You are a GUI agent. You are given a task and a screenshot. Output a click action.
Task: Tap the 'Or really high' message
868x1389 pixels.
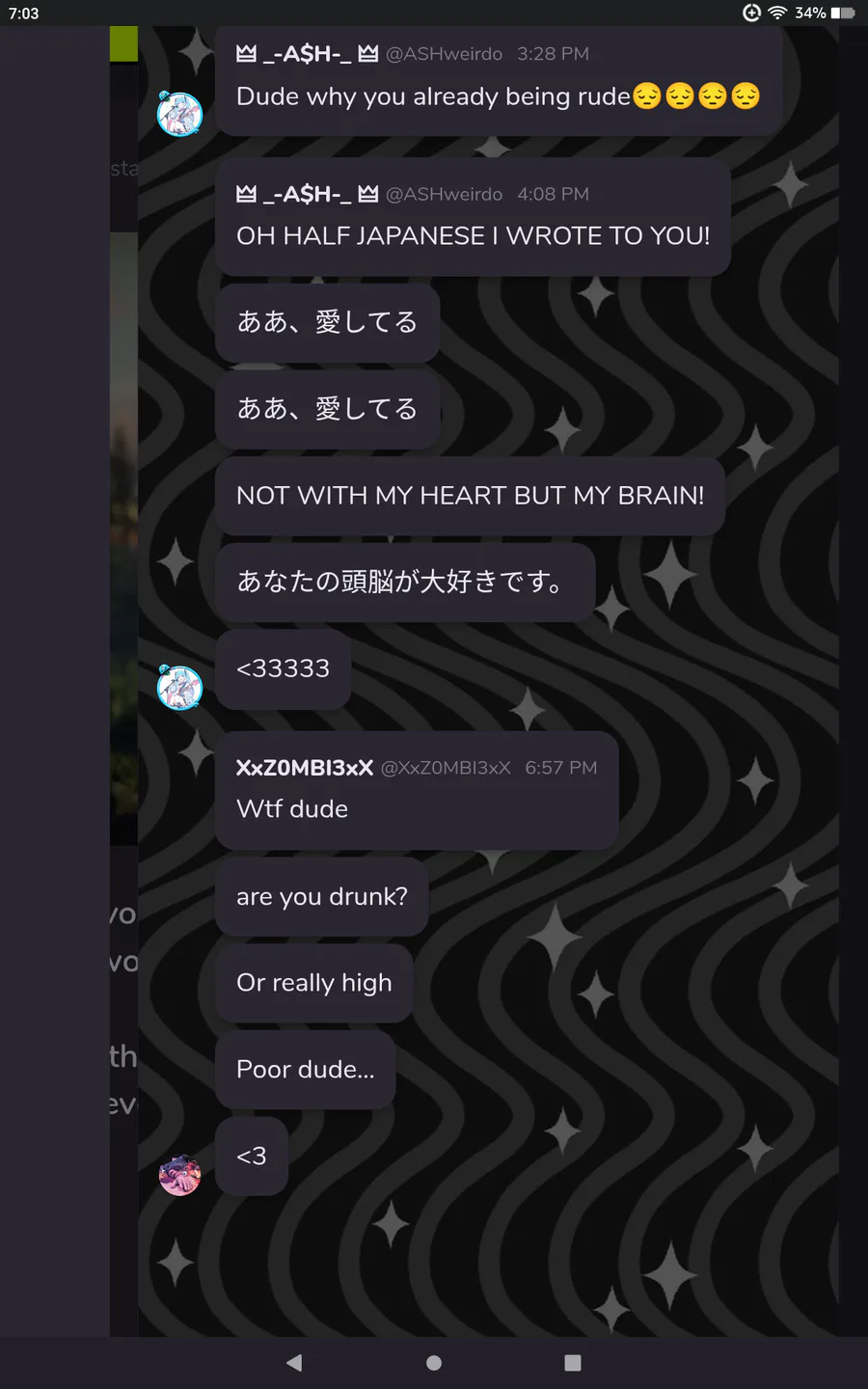314,983
